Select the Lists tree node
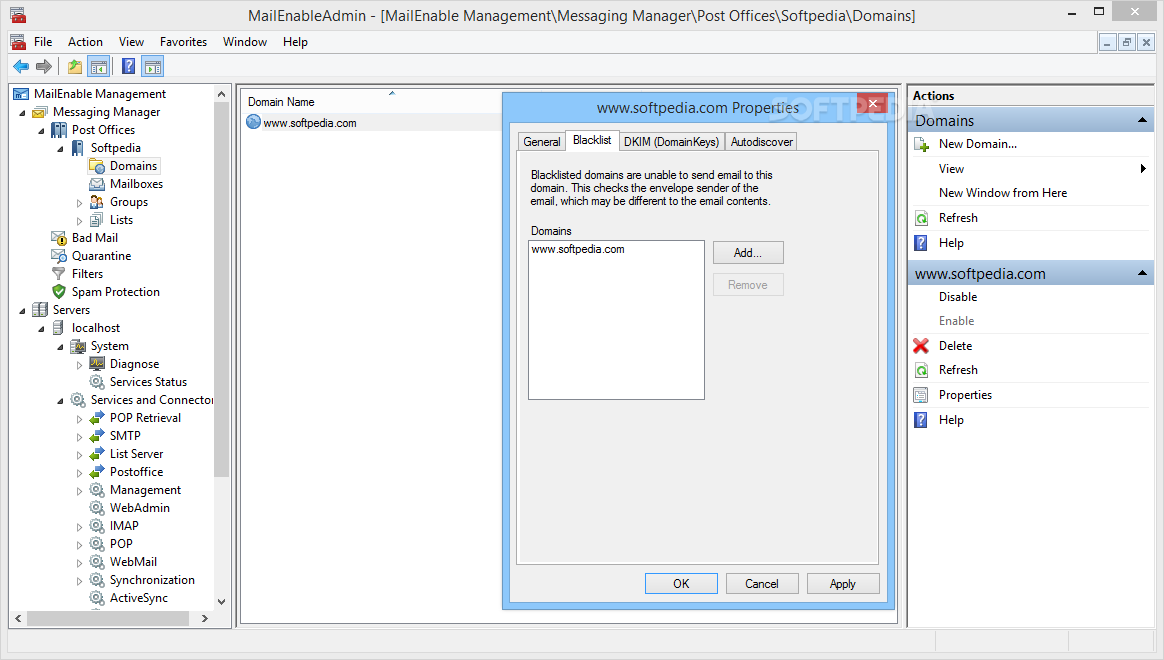The height and width of the screenshot is (660, 1164). [121, 220]
